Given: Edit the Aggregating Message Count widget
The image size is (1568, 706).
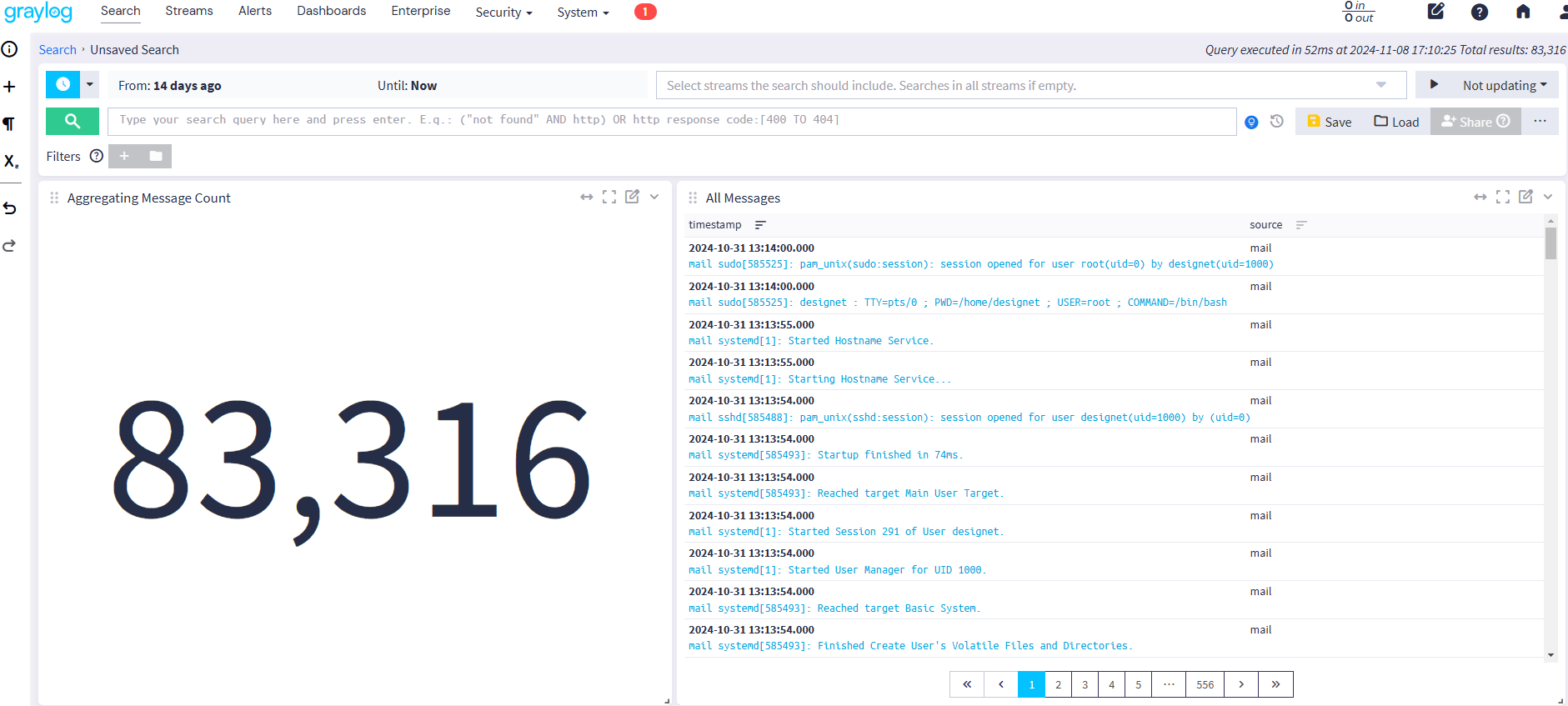Looking at the screenshot, I should point(632,197).
